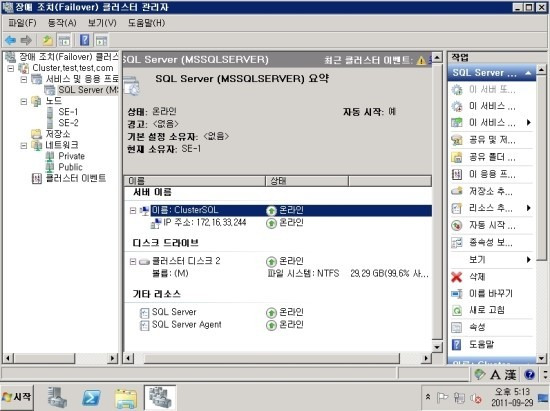The width and height of the screenshot is (550, 411).
Task: Open PowerShell from the taskbar
Action: click(91, 398)
